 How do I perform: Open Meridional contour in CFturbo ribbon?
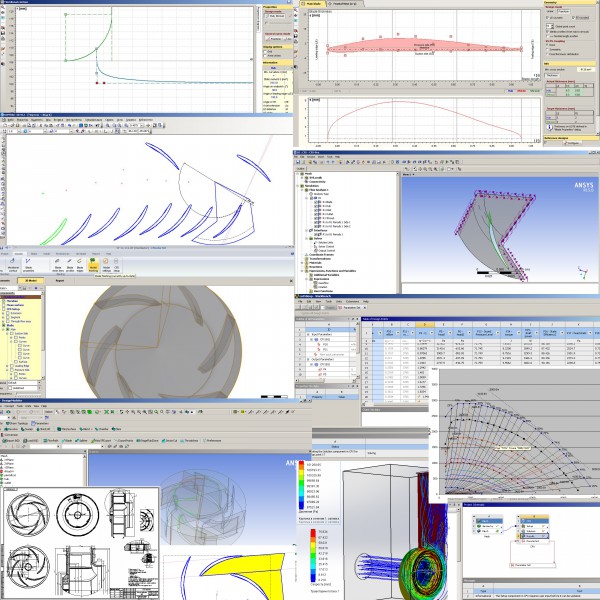coord(13,265)
